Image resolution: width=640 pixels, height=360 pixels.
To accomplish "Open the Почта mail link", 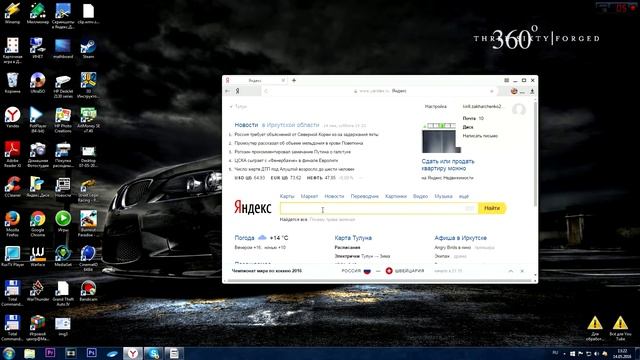I will tap(469, 118).
